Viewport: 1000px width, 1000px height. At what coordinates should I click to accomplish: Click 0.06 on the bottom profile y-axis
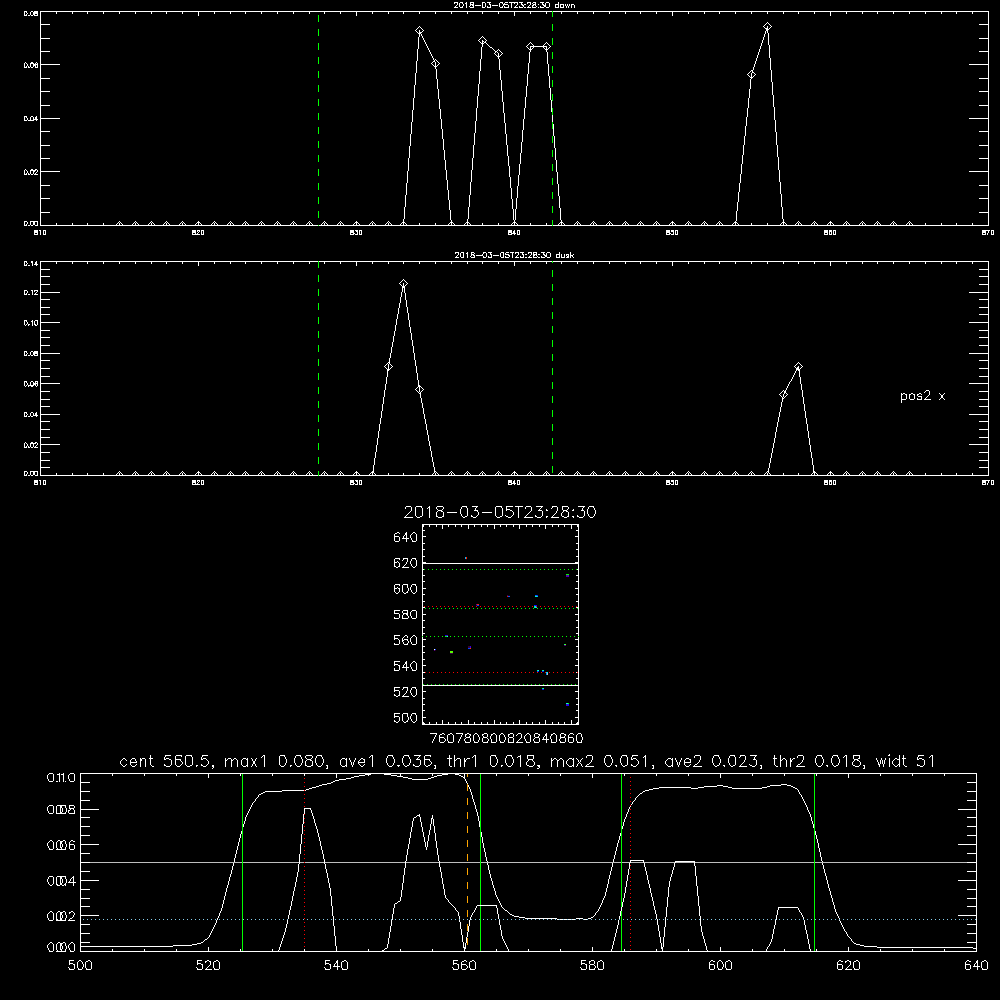[x=61, y=845]
